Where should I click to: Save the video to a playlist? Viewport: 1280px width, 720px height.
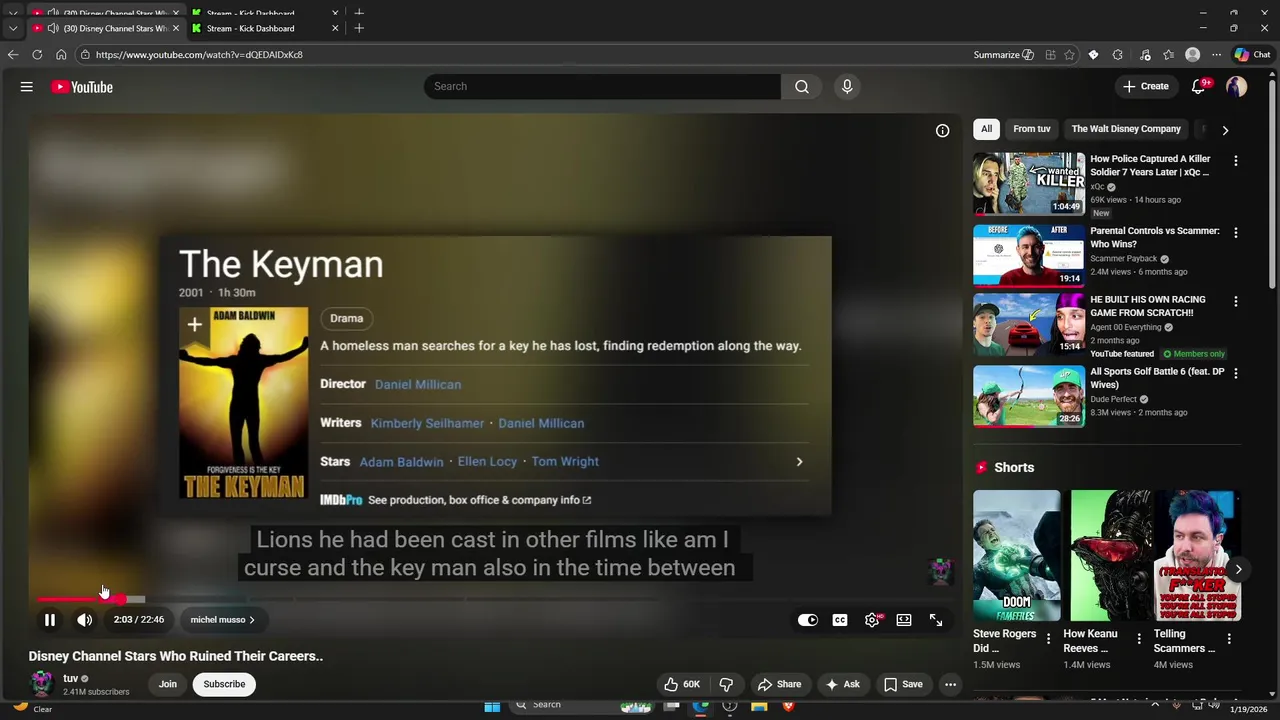903,684
